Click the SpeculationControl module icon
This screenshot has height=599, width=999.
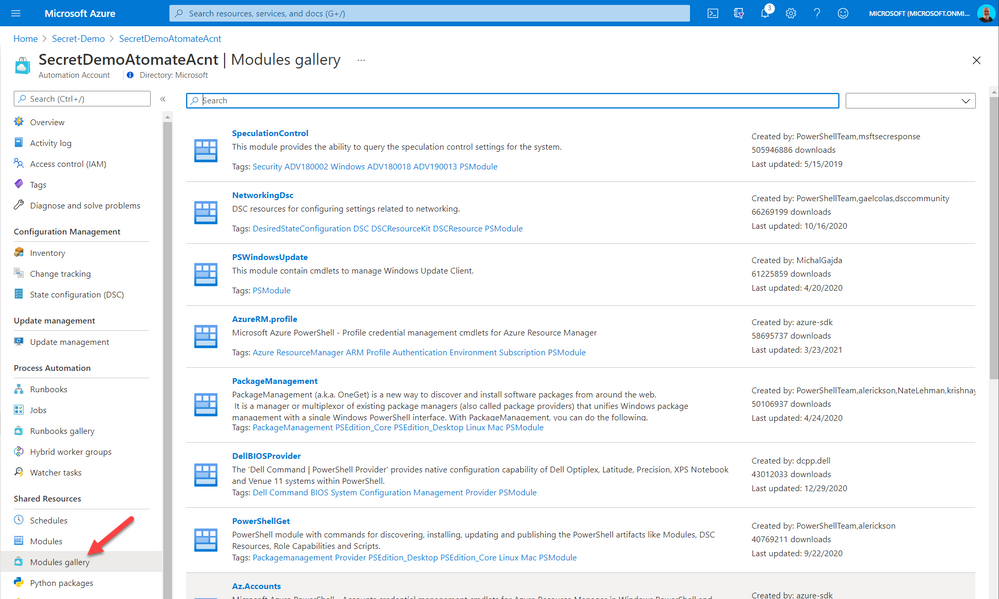tap(205, 150)
